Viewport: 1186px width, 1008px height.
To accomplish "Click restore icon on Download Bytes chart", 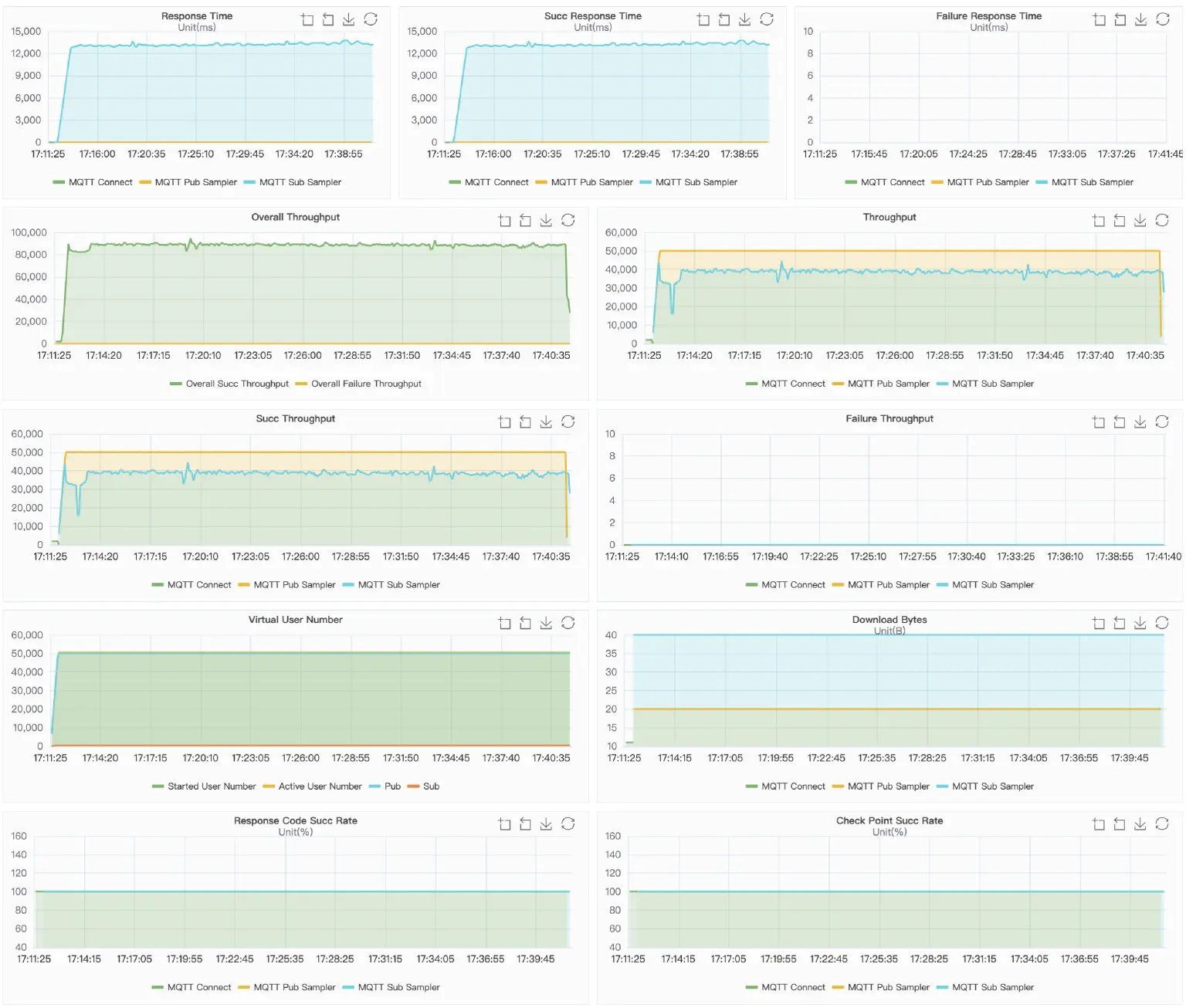I will point(1120,622).
